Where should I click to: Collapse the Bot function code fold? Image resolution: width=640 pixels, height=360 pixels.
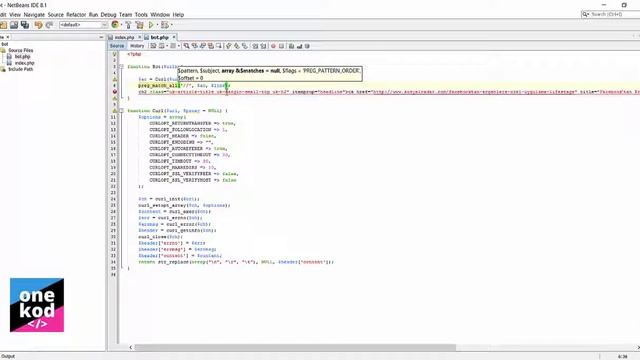pos(121,67)
